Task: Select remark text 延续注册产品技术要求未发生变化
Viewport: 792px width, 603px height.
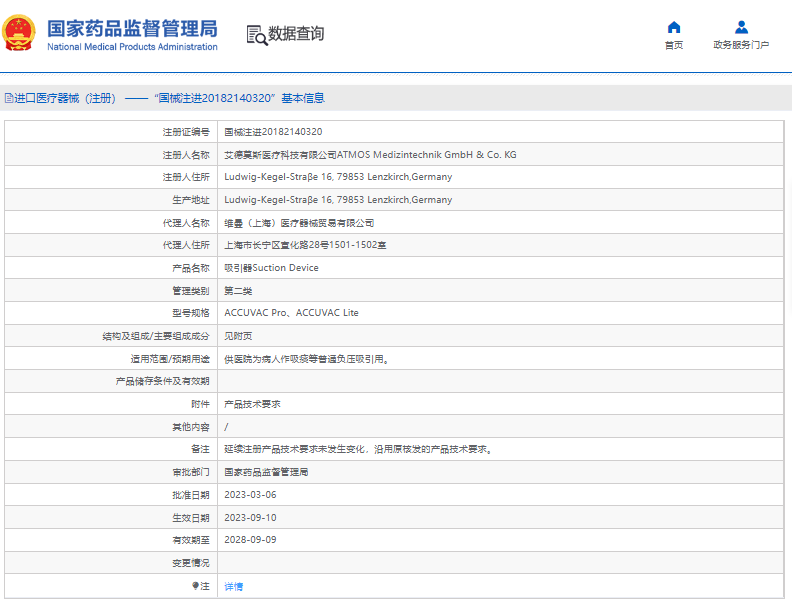Action: click(358, 449)
